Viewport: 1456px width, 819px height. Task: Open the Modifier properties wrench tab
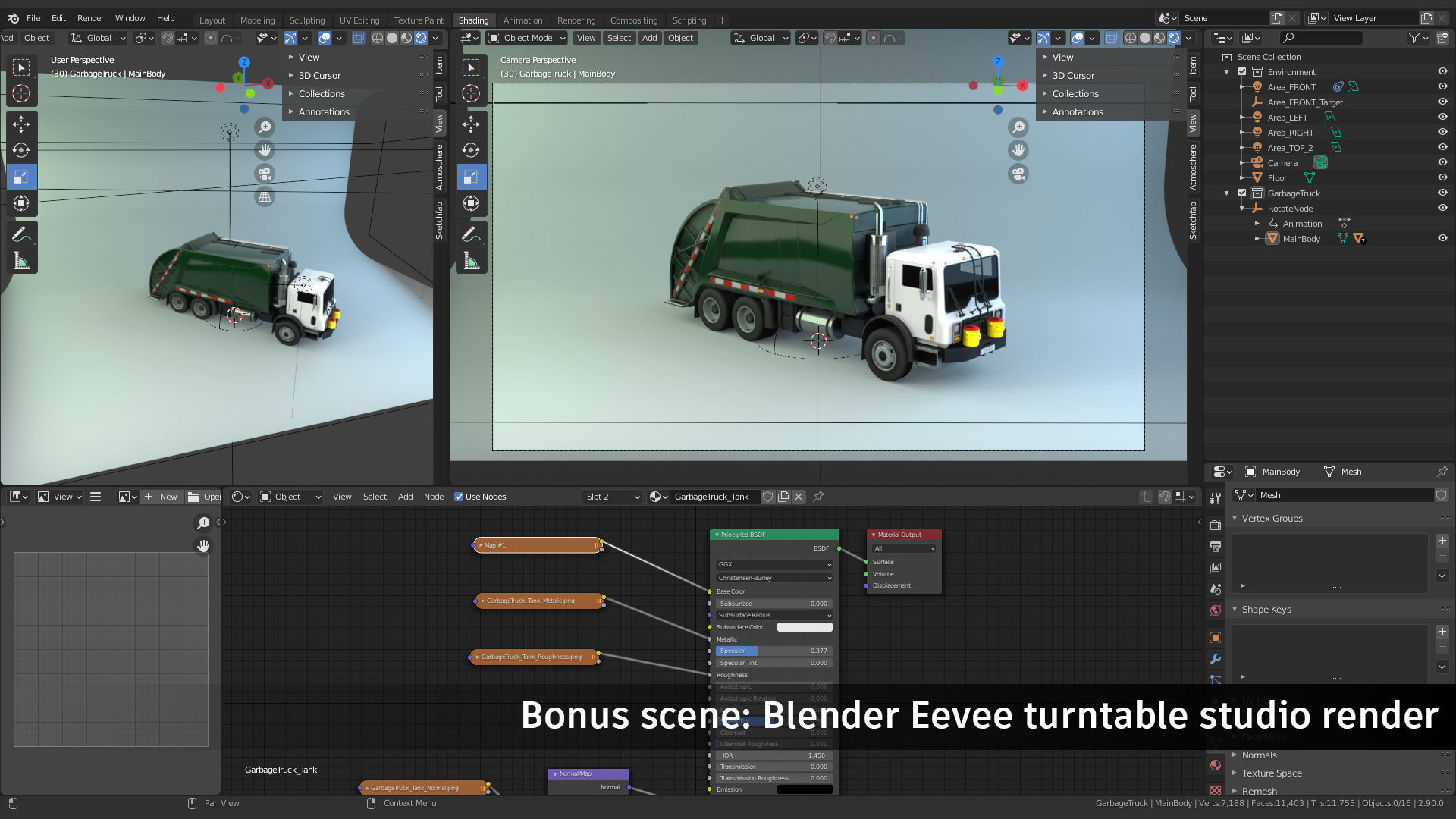(1216, 659)
